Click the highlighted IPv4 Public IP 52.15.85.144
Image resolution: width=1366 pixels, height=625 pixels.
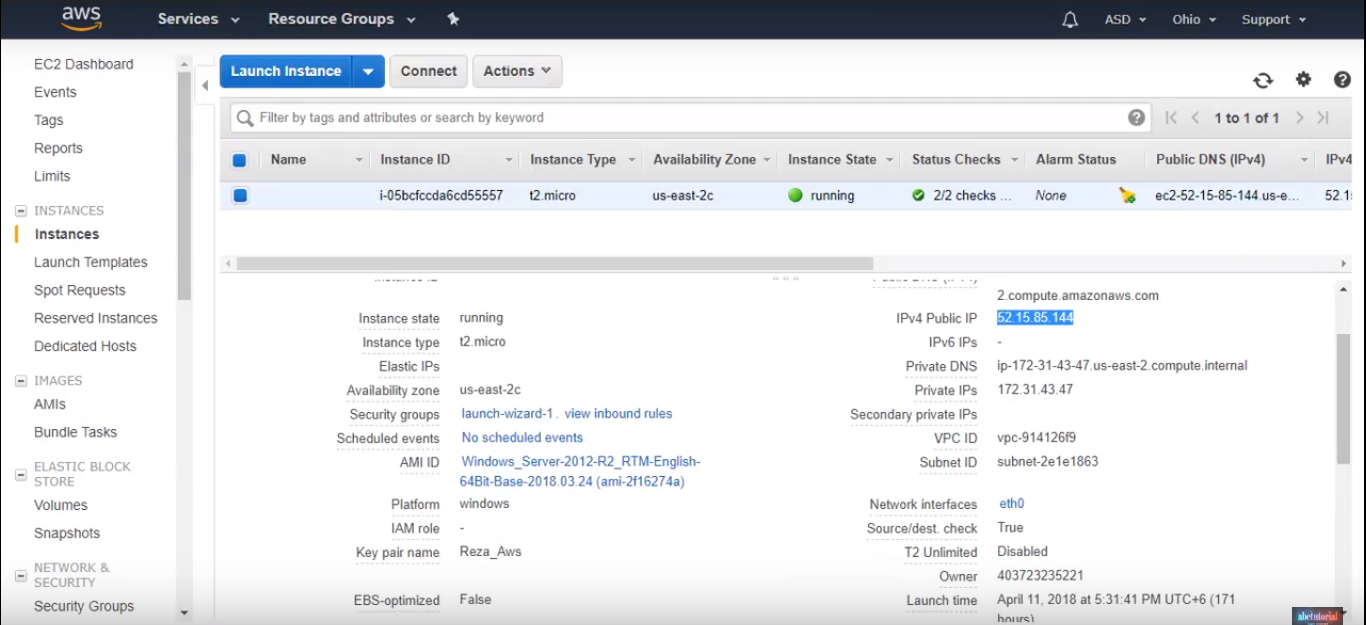[1035, 318]
